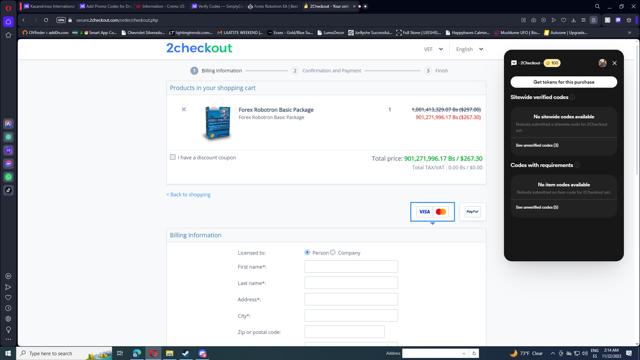
Task: Open the notification center icon
Action: click(x=629, y=353)
